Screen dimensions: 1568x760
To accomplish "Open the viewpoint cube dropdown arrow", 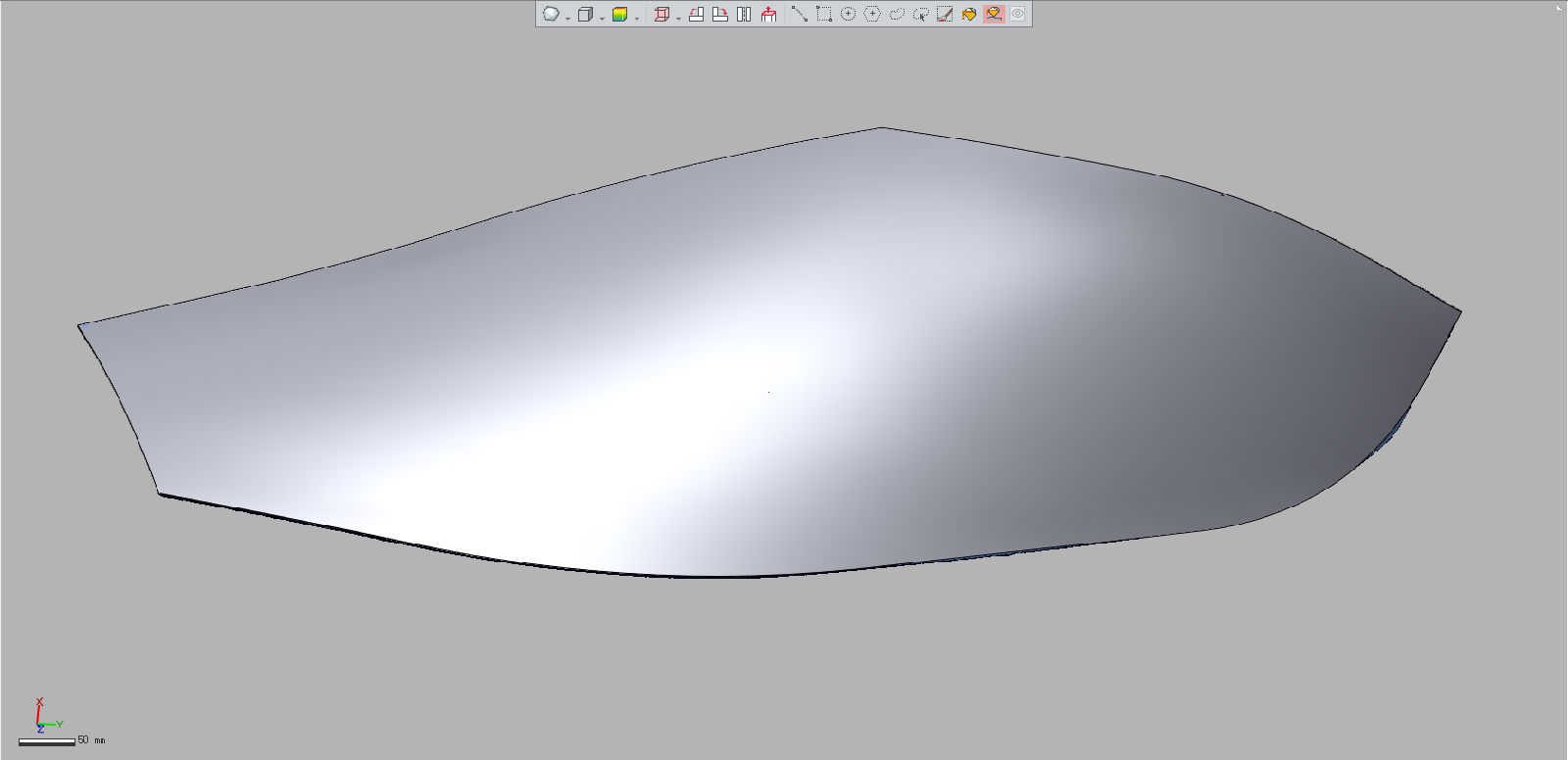I will point(678,18).
